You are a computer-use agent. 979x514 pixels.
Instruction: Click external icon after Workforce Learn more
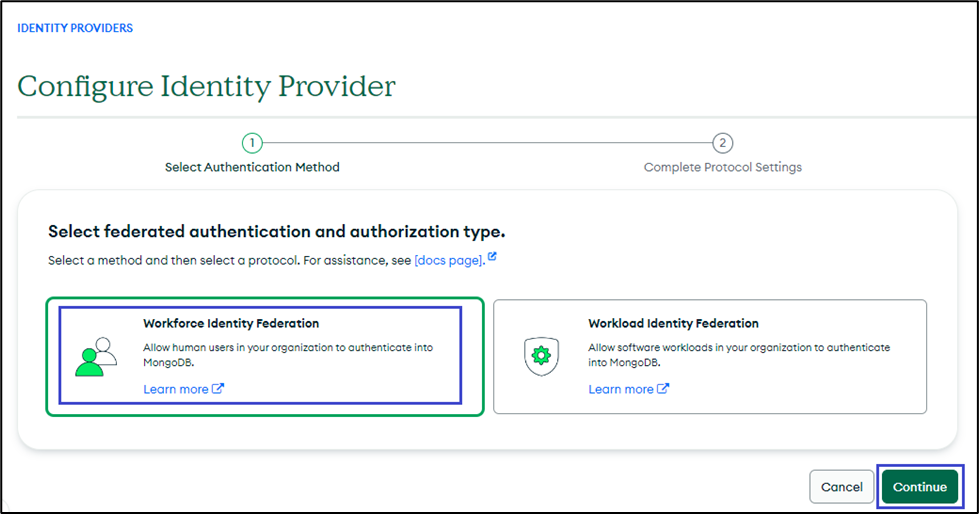click(218, 389)
